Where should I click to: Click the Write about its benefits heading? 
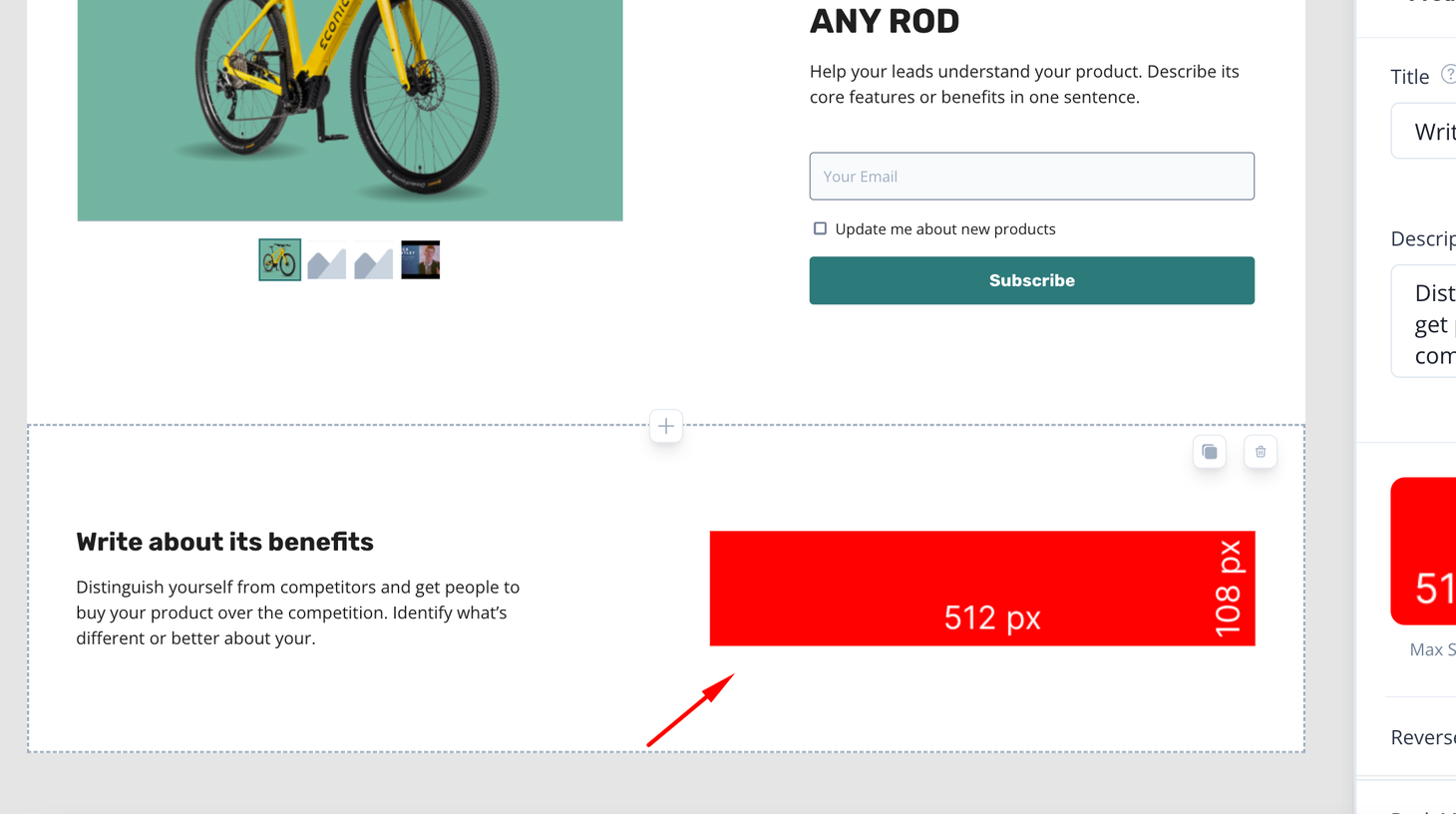click(x=224, y=542)
